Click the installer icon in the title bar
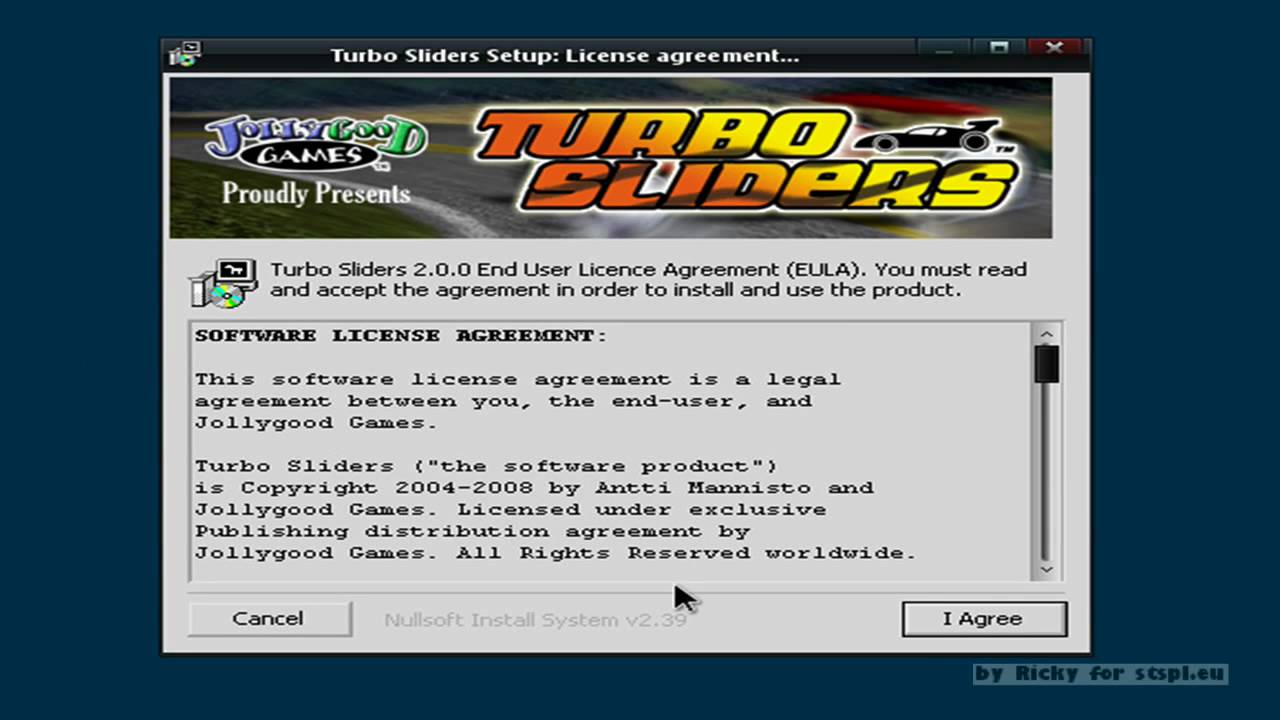The width and height of the screenshot is (1280, 720). [186, 54]
